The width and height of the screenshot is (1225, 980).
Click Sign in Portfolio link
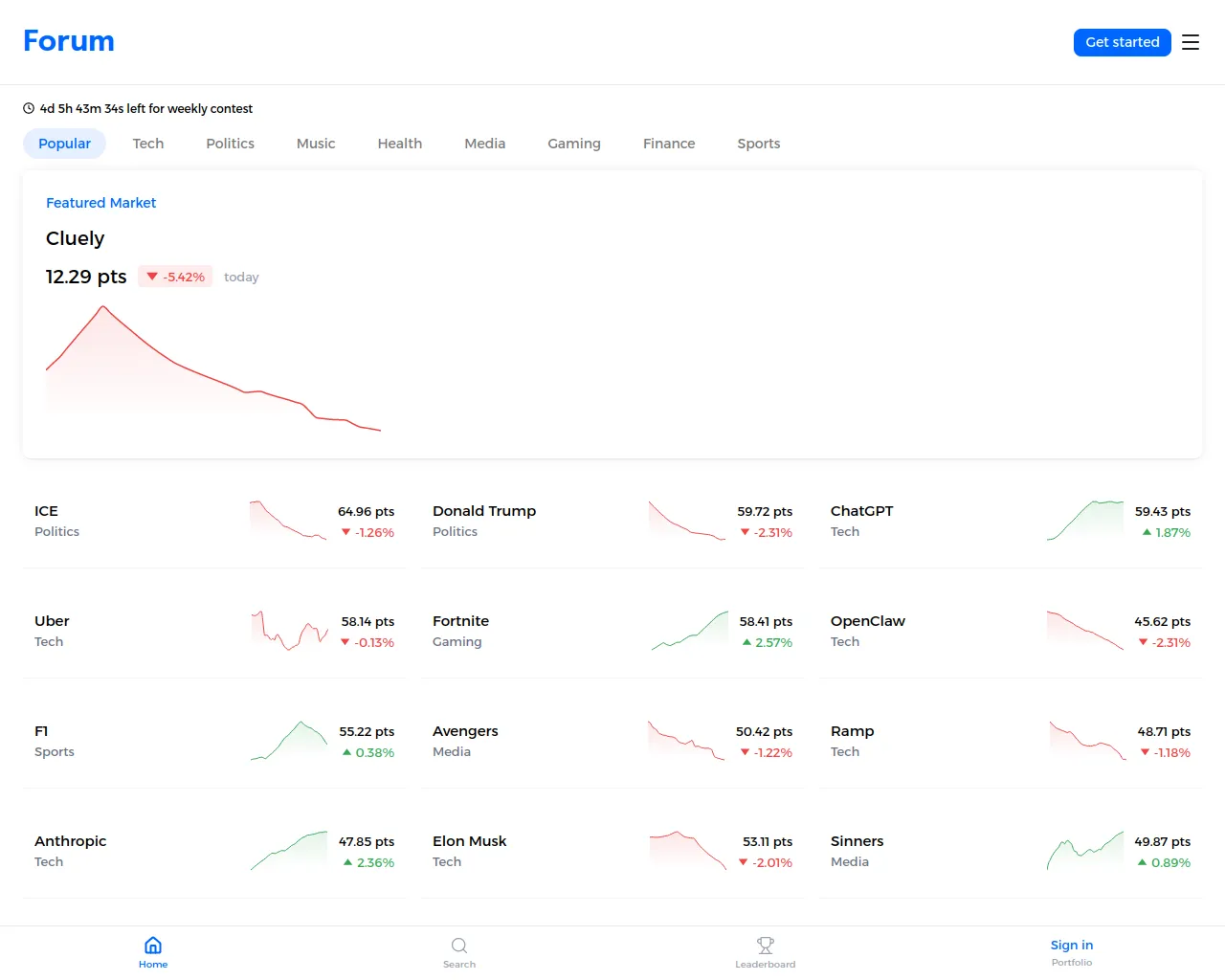[1071, 952]
